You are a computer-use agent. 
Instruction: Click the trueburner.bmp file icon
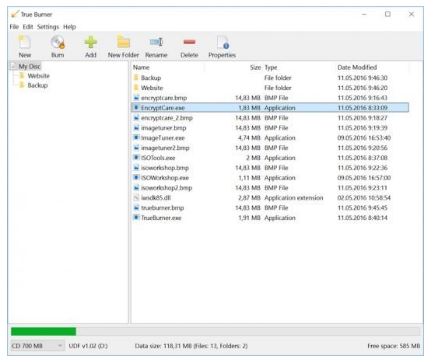(136, 208)
